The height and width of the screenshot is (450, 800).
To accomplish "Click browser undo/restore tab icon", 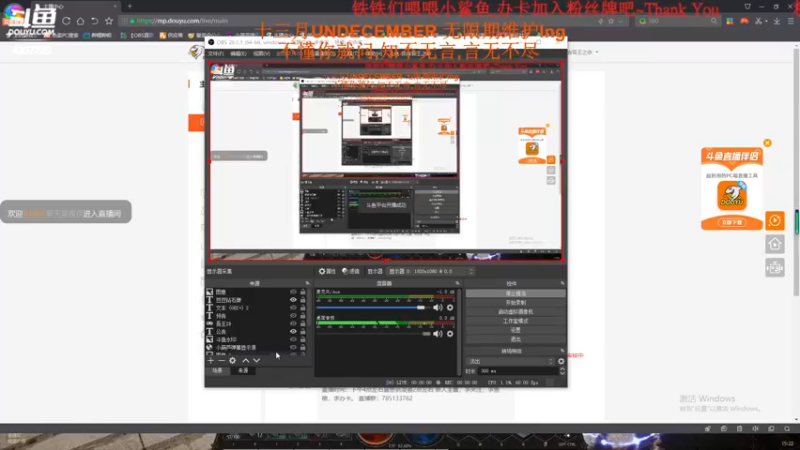I will pos(95,21).
